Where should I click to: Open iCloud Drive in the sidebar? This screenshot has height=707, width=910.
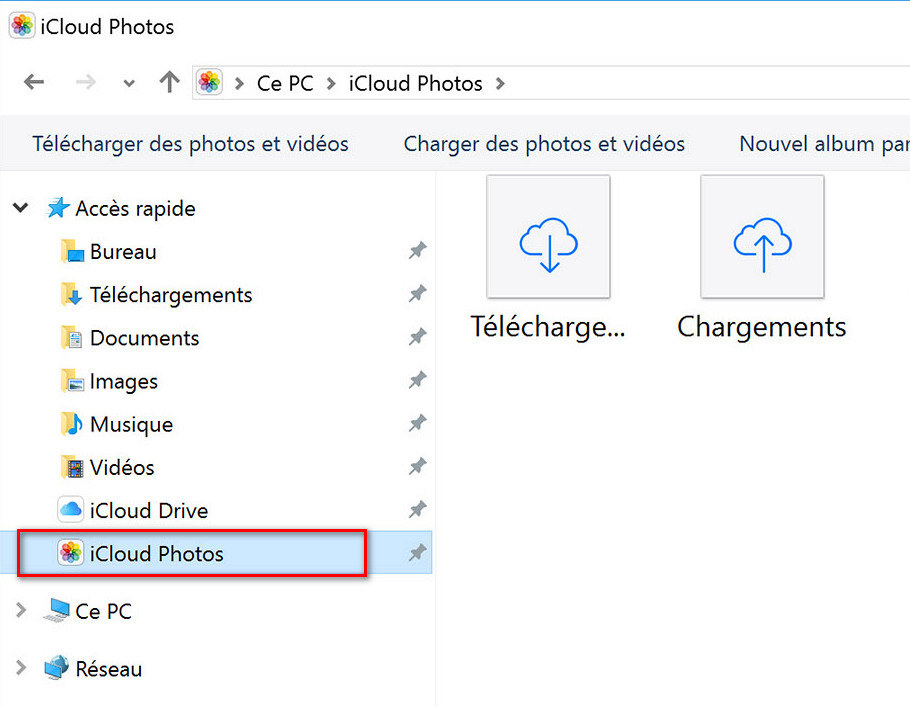click(148, 510)
